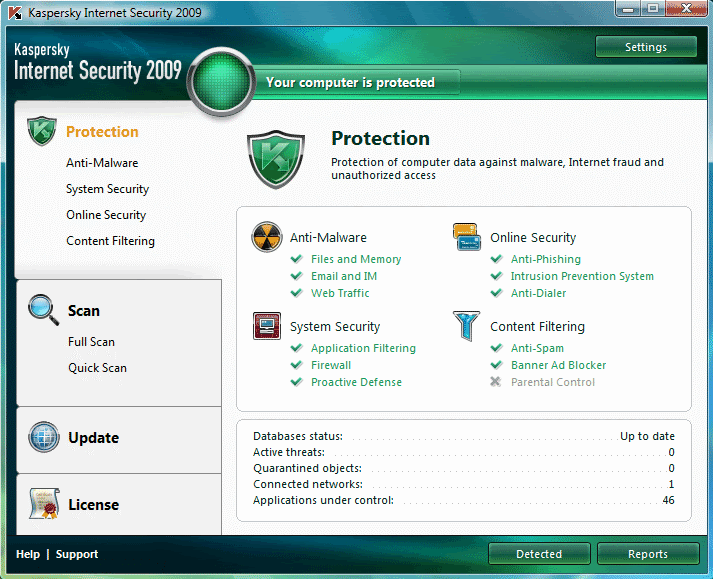Click the Support link

pos(77,554)
